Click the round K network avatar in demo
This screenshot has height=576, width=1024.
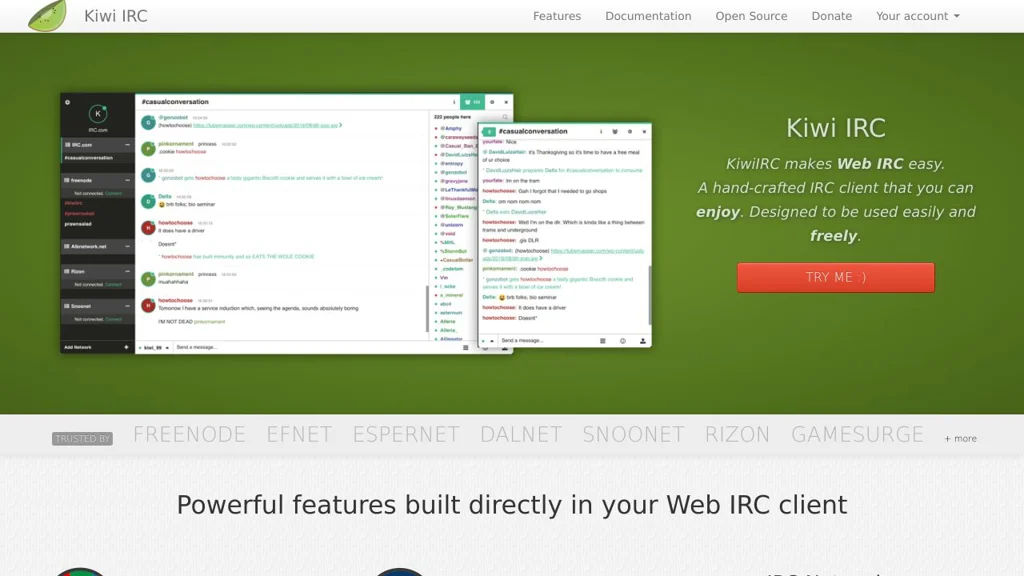pyautogui.click(x=98, y=114)
